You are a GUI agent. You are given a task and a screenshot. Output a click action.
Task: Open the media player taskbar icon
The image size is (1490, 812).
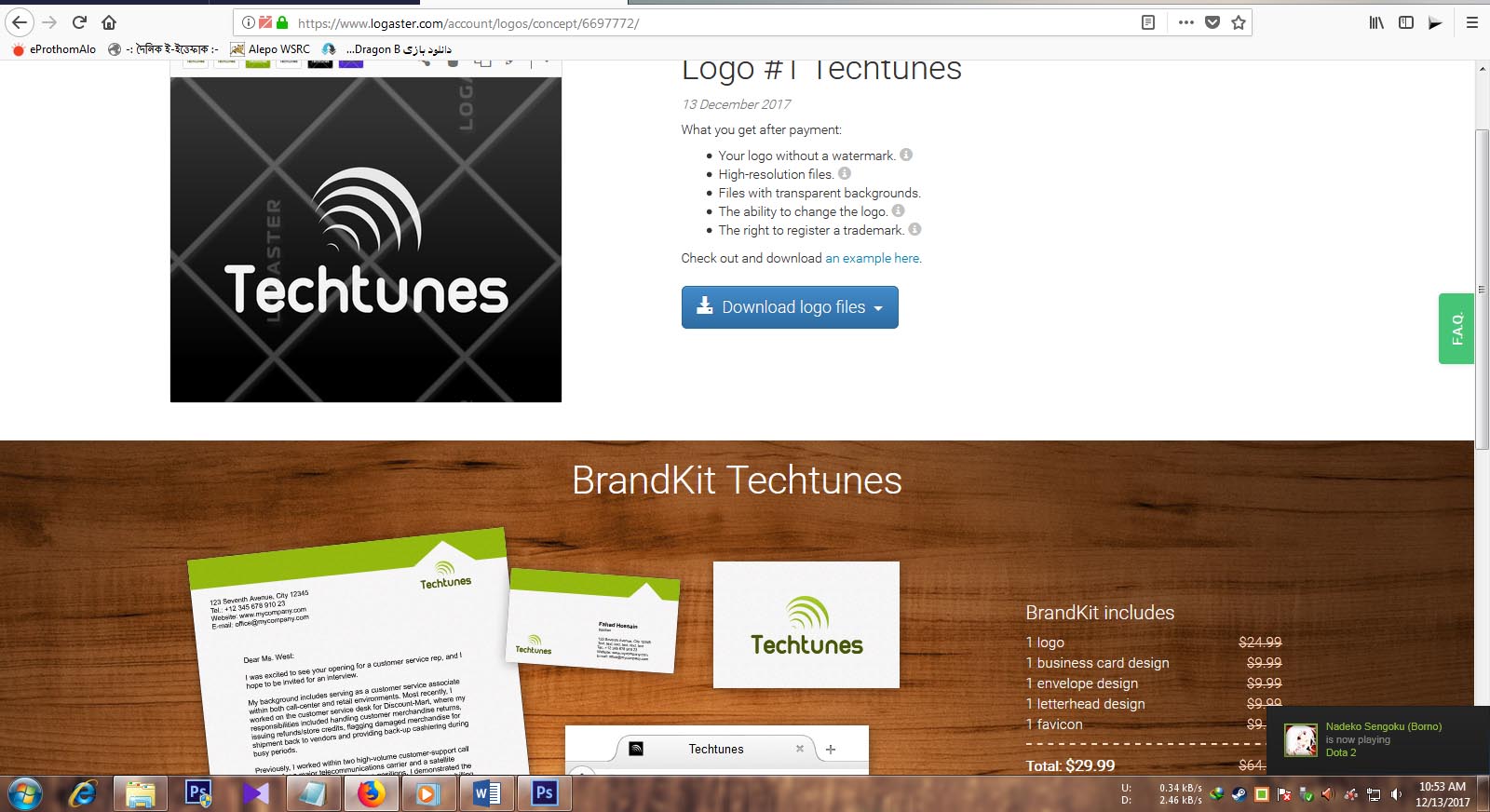click(x=427, y=793)
